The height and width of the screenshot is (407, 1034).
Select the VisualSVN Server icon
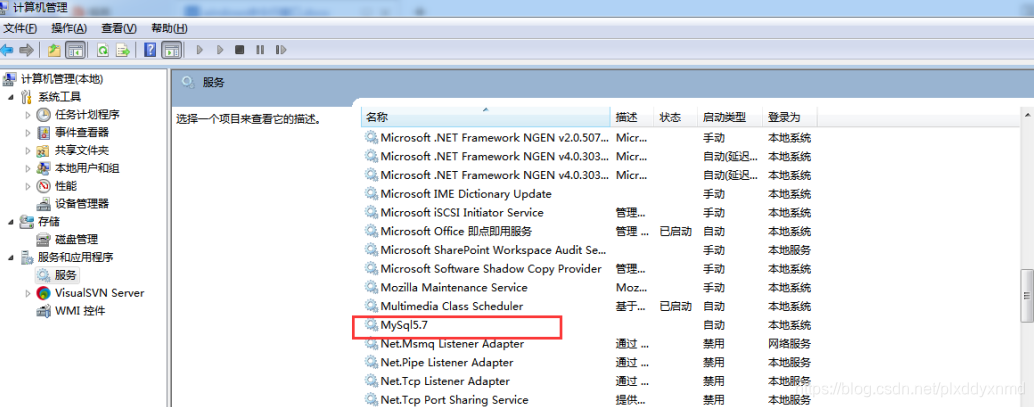point(44,293)
